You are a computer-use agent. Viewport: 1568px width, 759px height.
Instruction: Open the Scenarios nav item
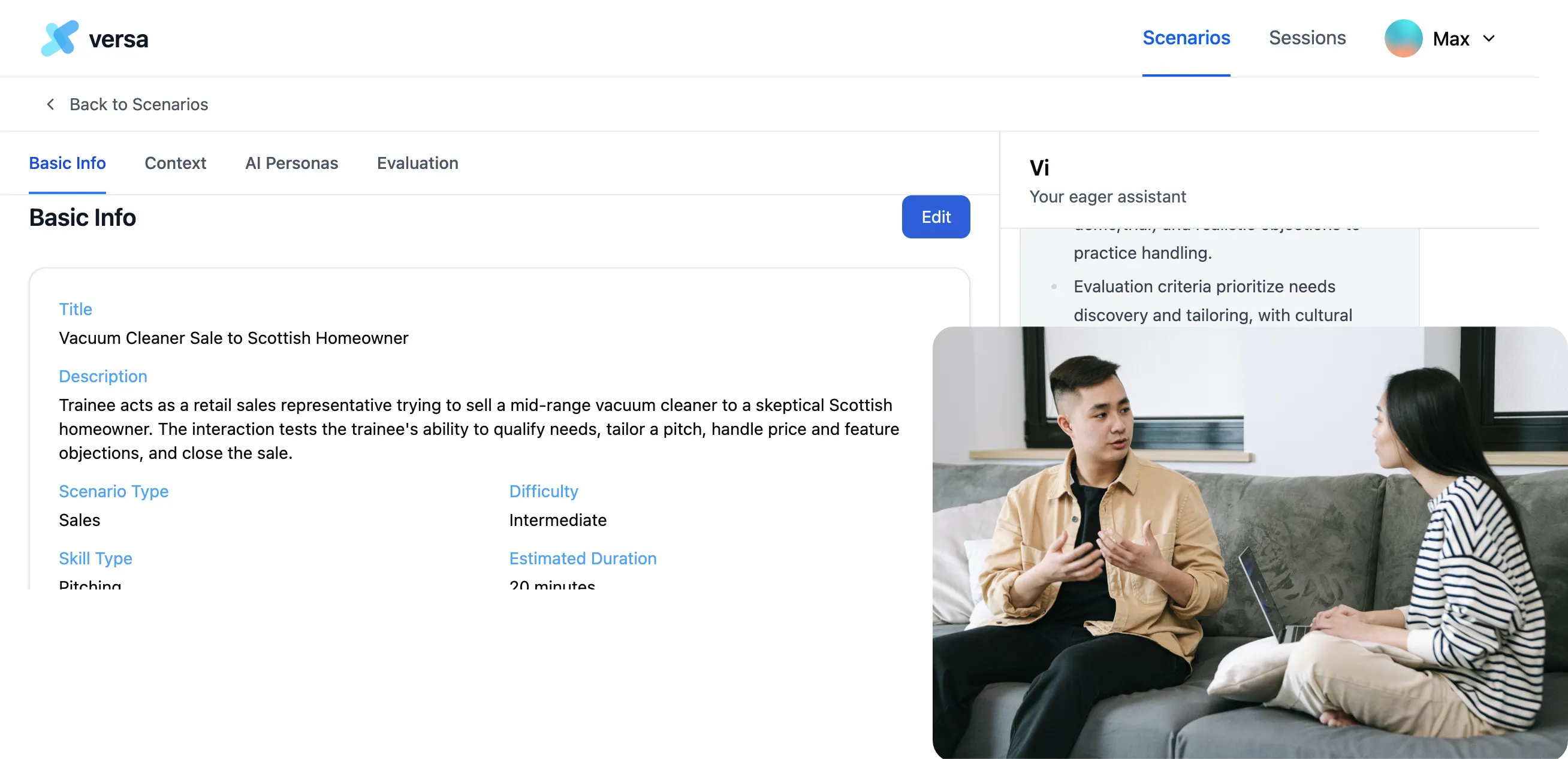point(1186,38)
